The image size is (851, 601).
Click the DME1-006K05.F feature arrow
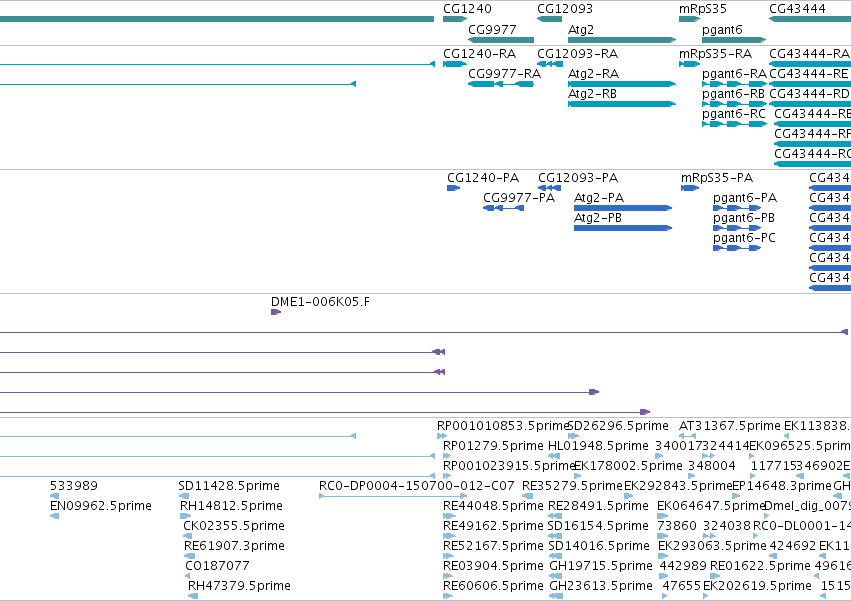276,312
